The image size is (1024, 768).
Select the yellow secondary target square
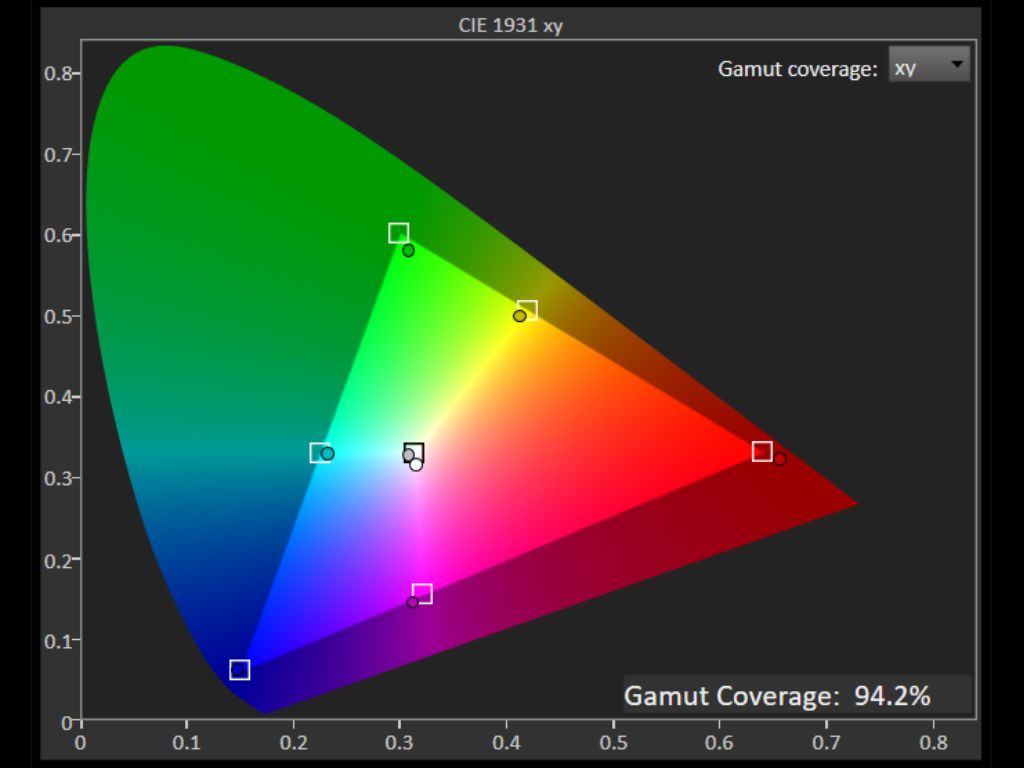click(x=527, y=310)
